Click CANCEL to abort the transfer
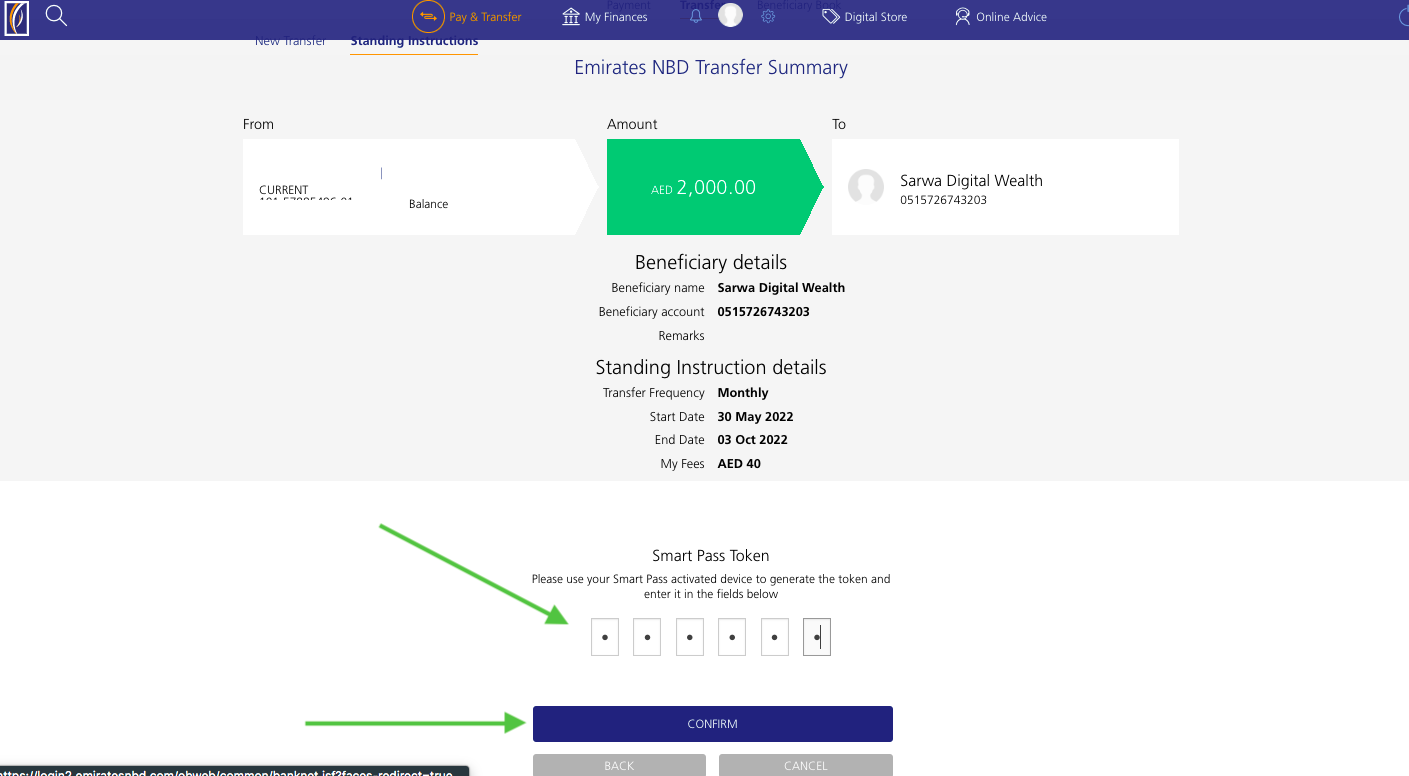The image size is (1409, 776). click(x=805, y=764)
